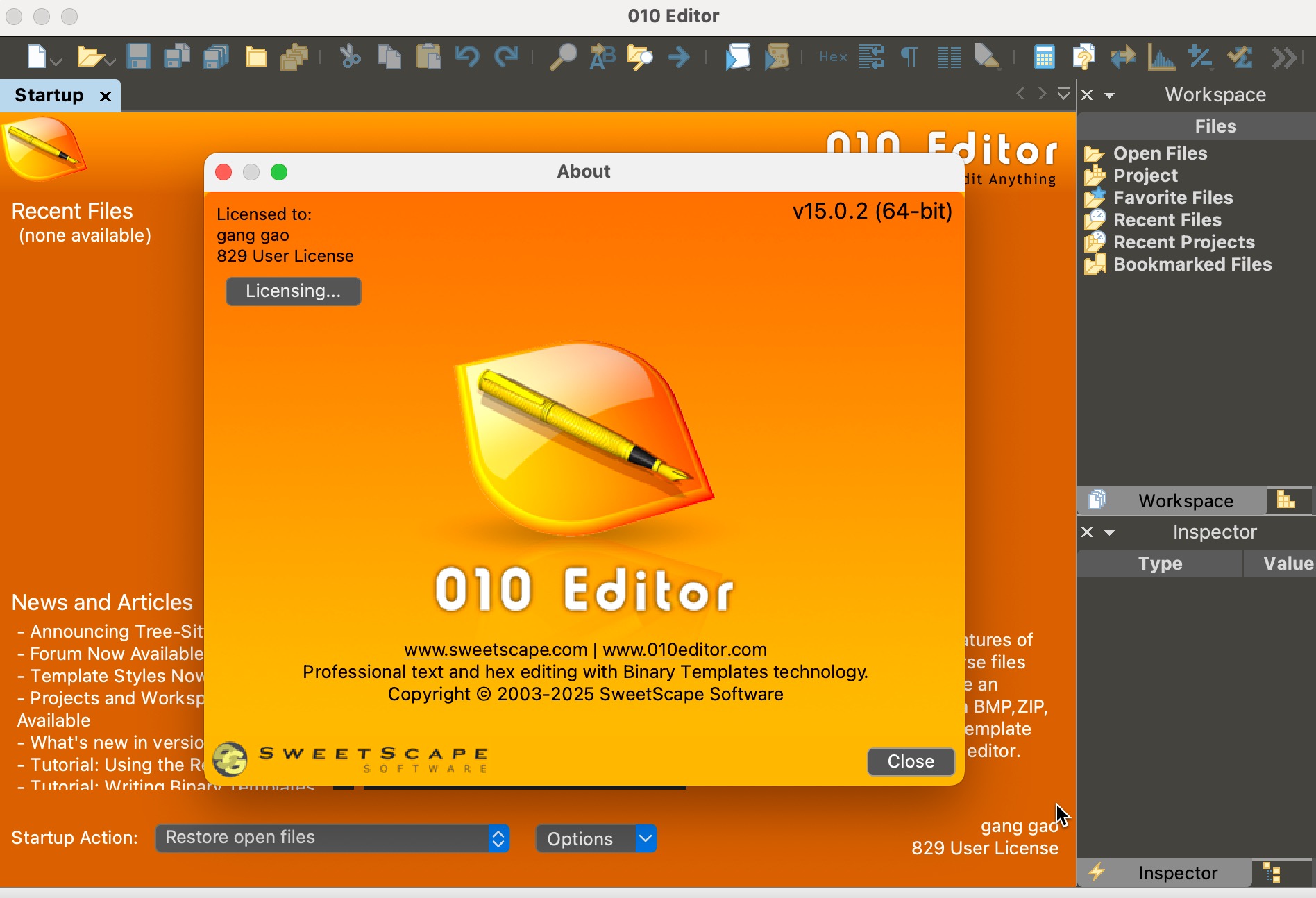Click the Find in Files icon
1316x898 pixels.
(641, 56)
